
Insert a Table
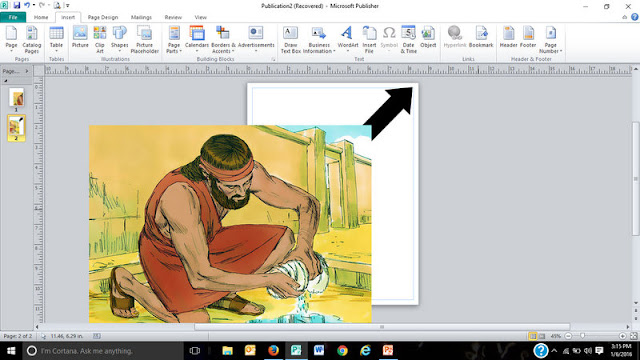pyautogui.click(x=56, y=39)
